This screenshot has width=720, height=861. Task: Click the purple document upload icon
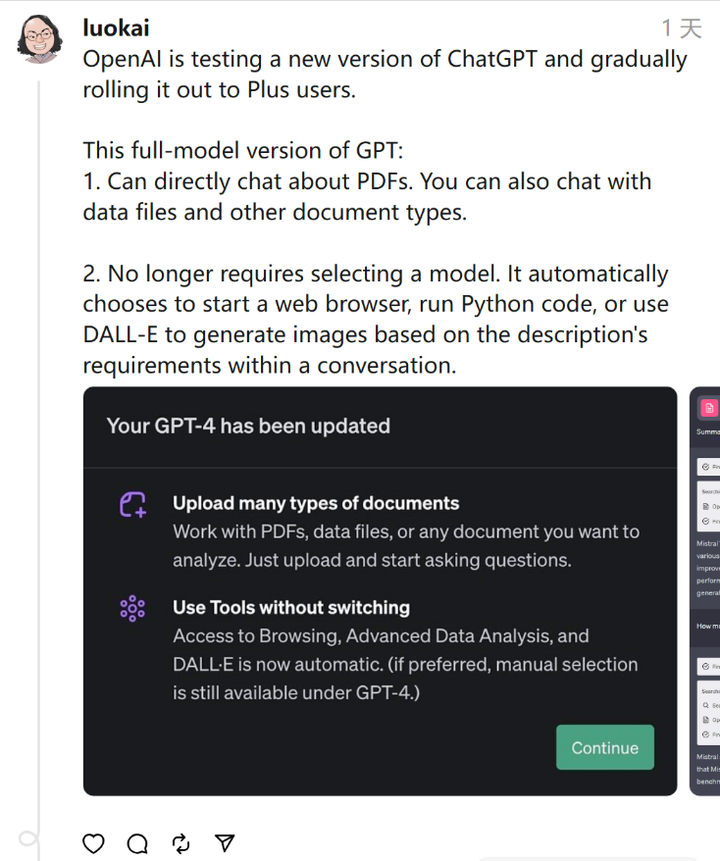(x=133, y=504)
